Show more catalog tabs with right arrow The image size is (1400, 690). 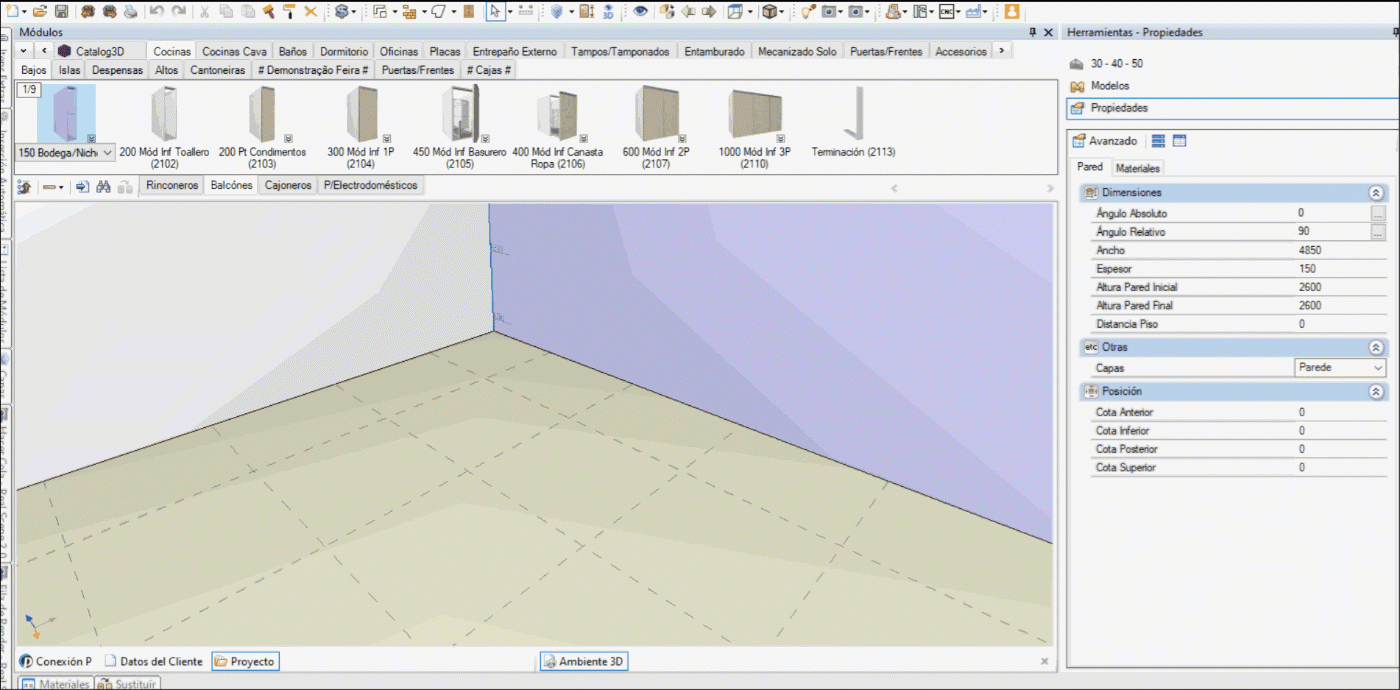[x=1001, y=51]
